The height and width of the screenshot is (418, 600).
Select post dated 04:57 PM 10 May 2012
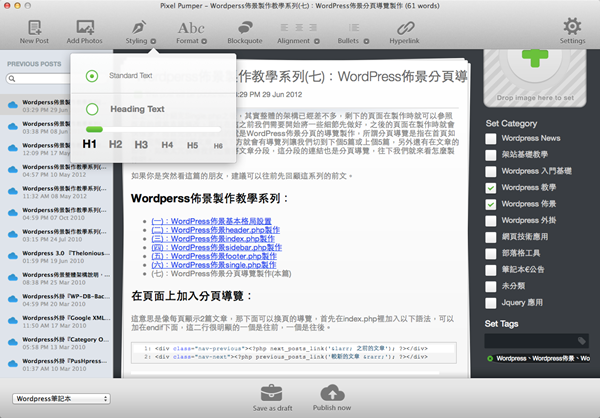point(57,170)
